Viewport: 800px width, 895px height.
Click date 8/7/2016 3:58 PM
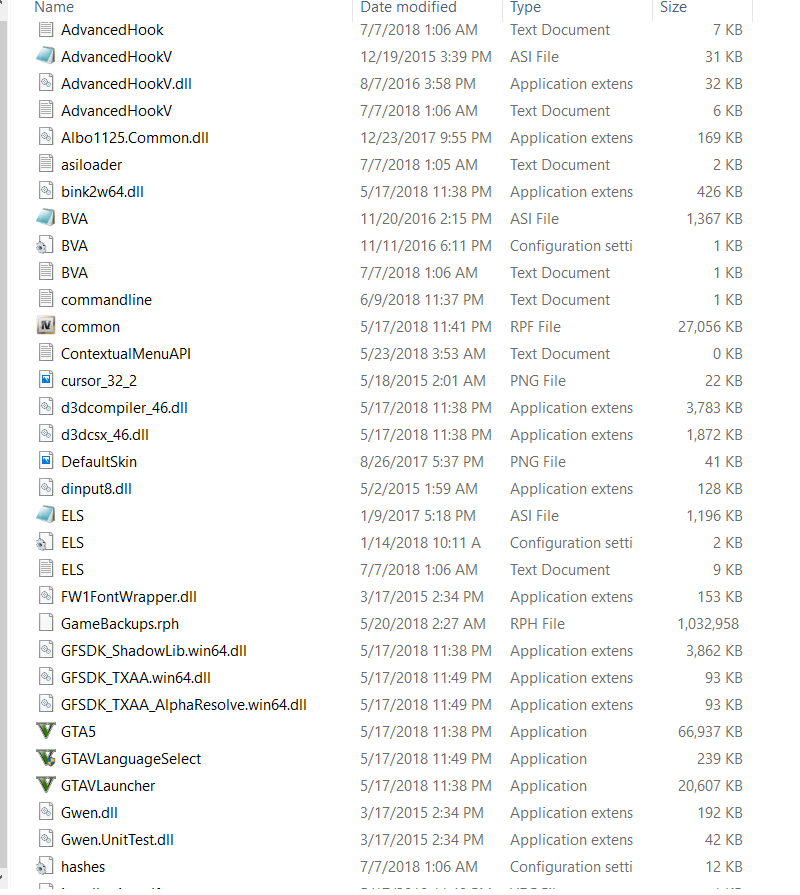pyautogui.click(x=418, y=83)
